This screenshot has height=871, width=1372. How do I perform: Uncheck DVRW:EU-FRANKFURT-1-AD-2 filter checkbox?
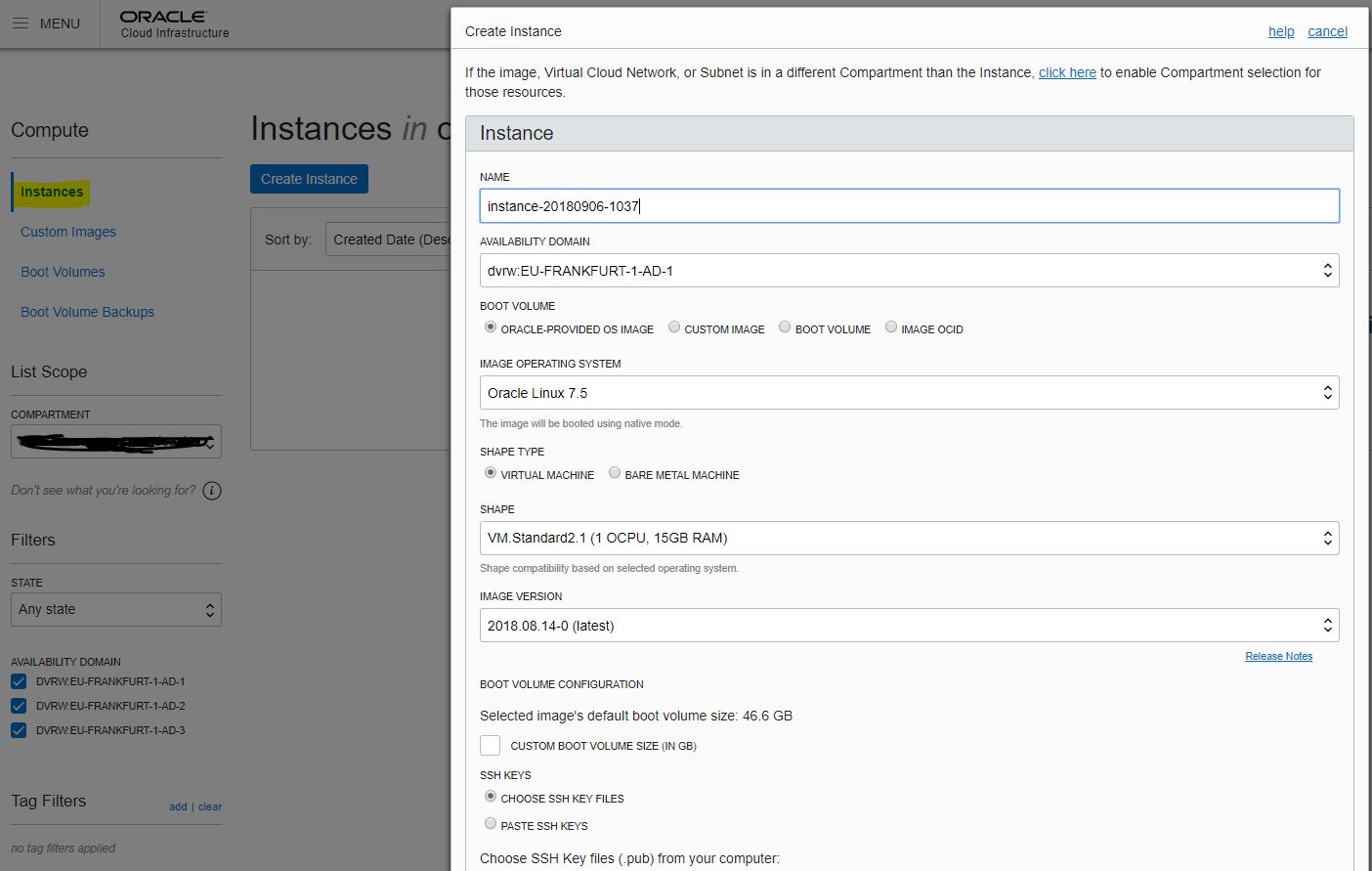[x=19, y=706]
